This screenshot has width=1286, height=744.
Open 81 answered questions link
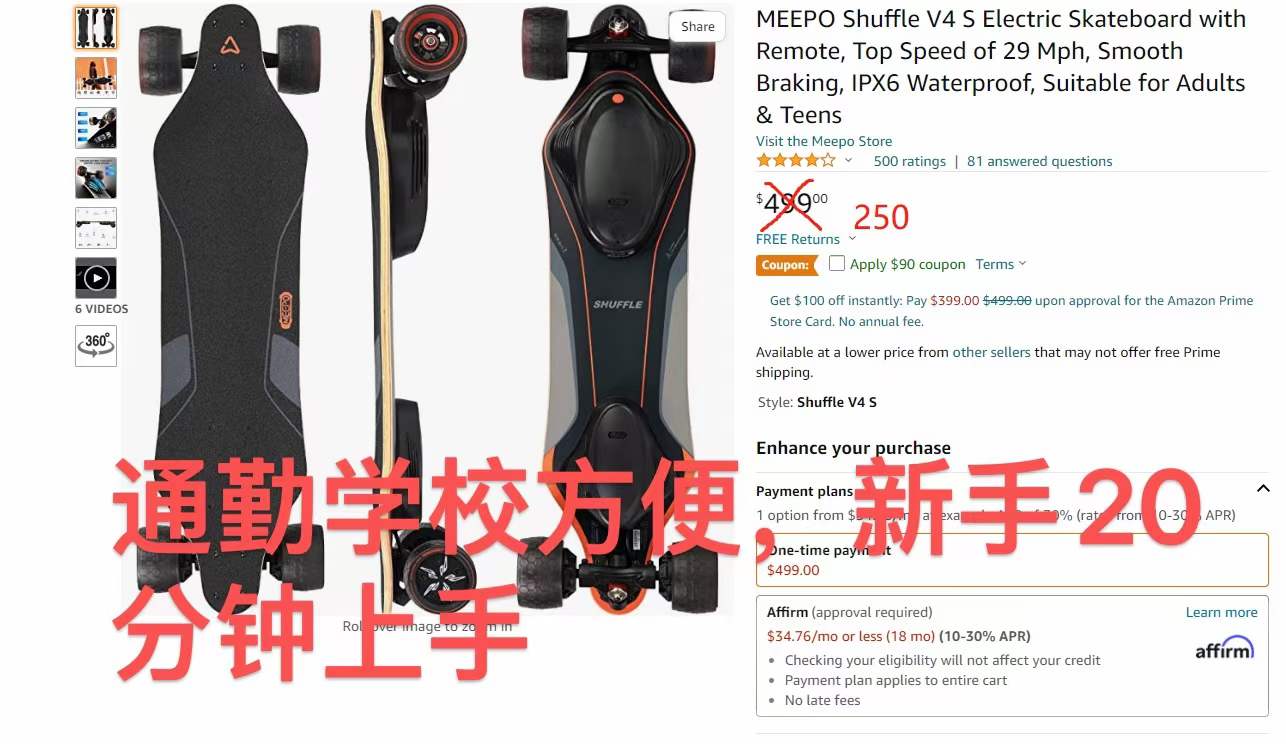pyautogui.click(x=1040, y=161)
